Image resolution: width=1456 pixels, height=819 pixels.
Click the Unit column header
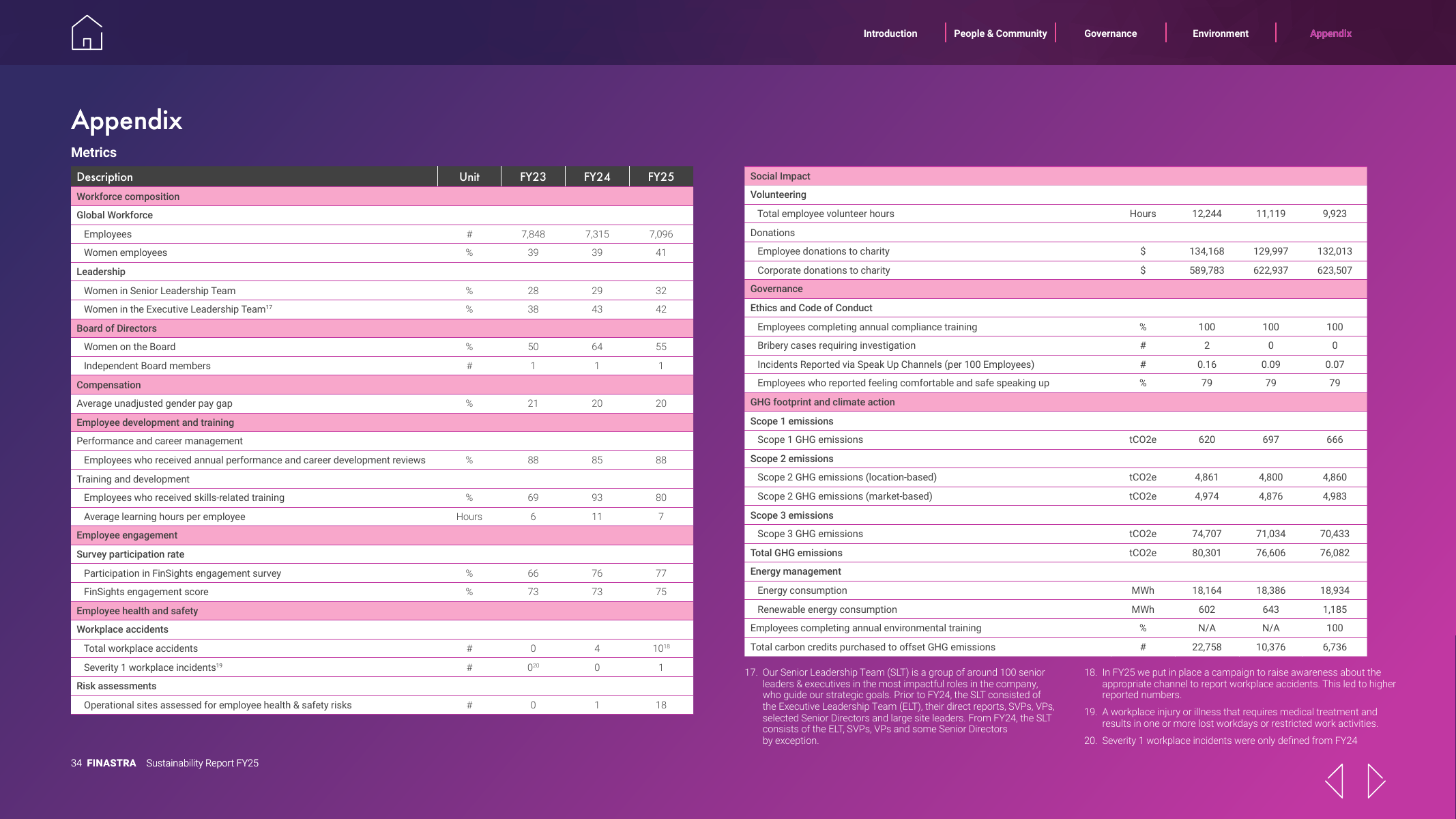tap(469, 177)
